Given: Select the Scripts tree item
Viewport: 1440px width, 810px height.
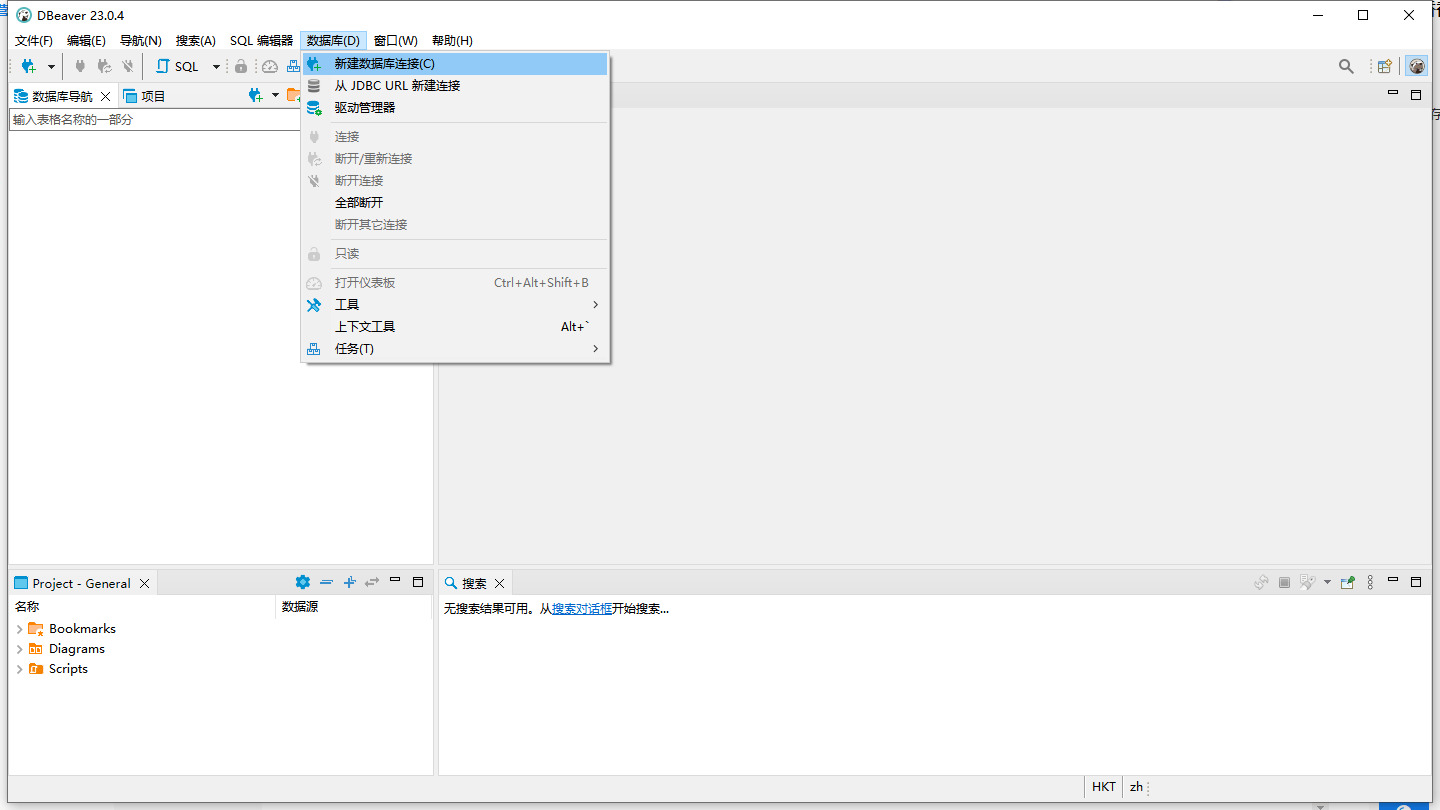Looking at the screenshot, I should tap(68, 669).
